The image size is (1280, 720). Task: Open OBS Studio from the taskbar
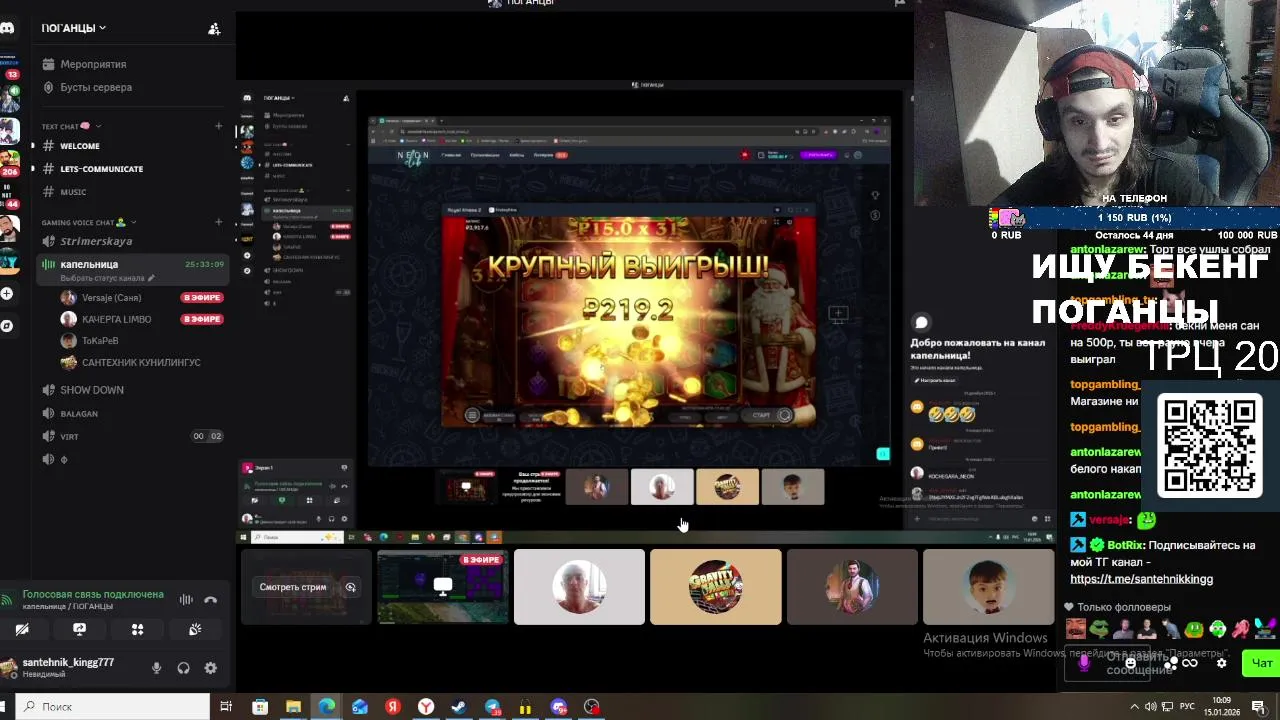pyautogui.click(x=592, y=707)
